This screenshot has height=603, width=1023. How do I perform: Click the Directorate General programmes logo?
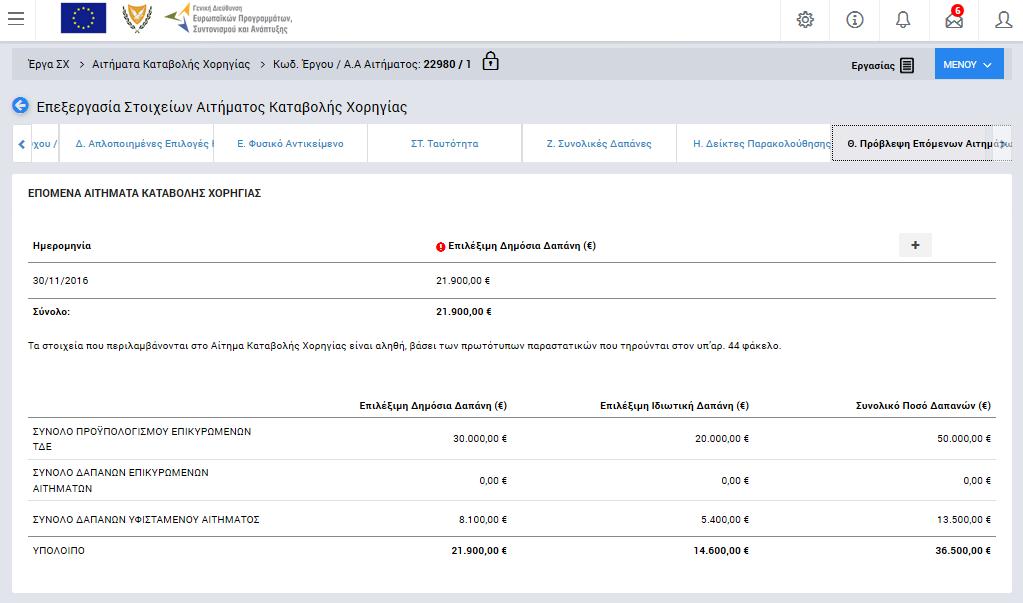tap(228, 18)
